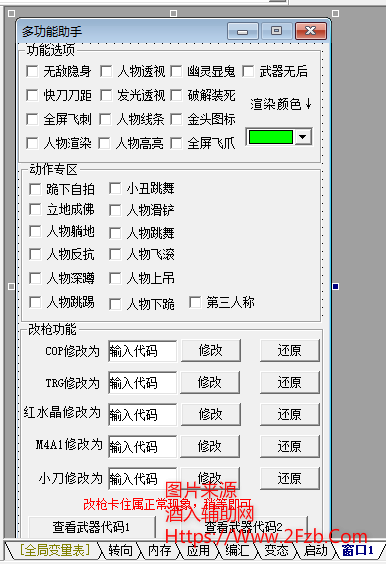Enable 人物深蹲 checkbox
Screen dimensions: 386x564
35,278
